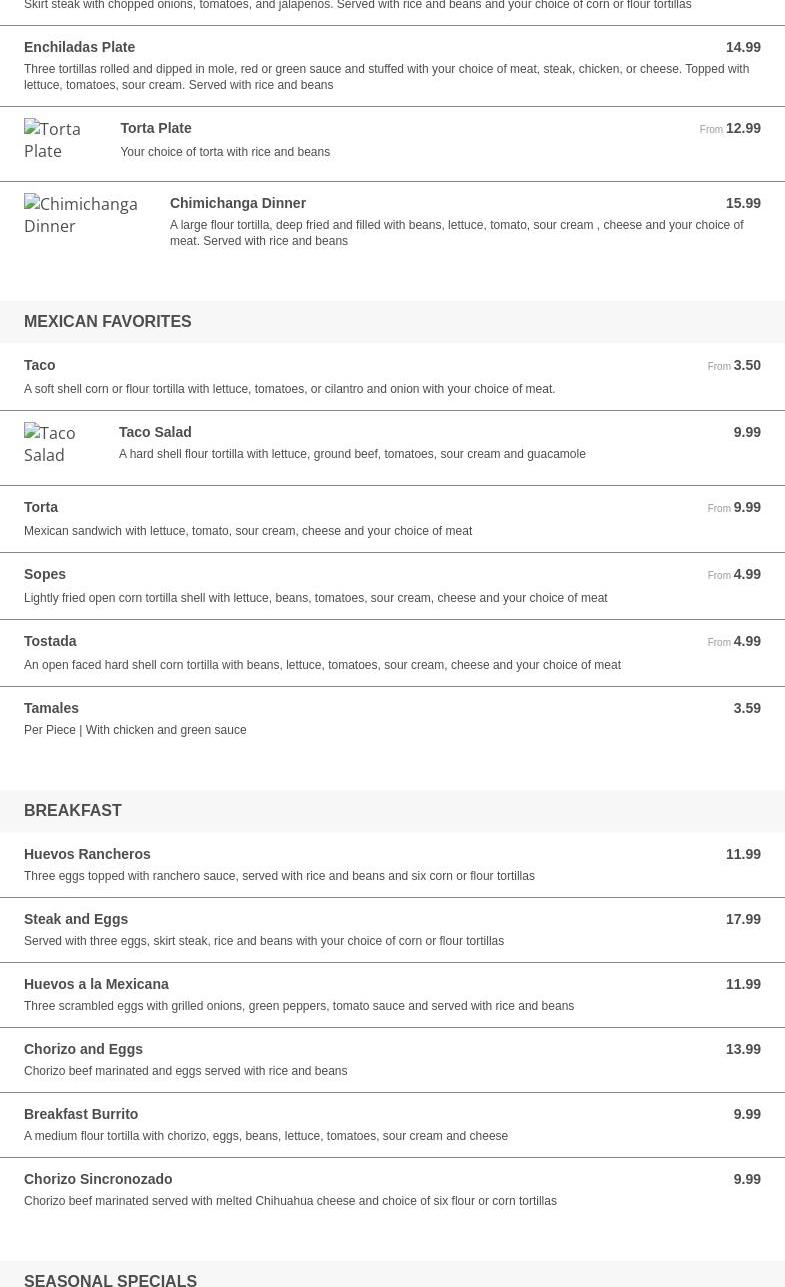The width and height of the screenshot is (785, 1287).
Task: Open the Torta Plate thumbnail image
Action: coord(60,140)
